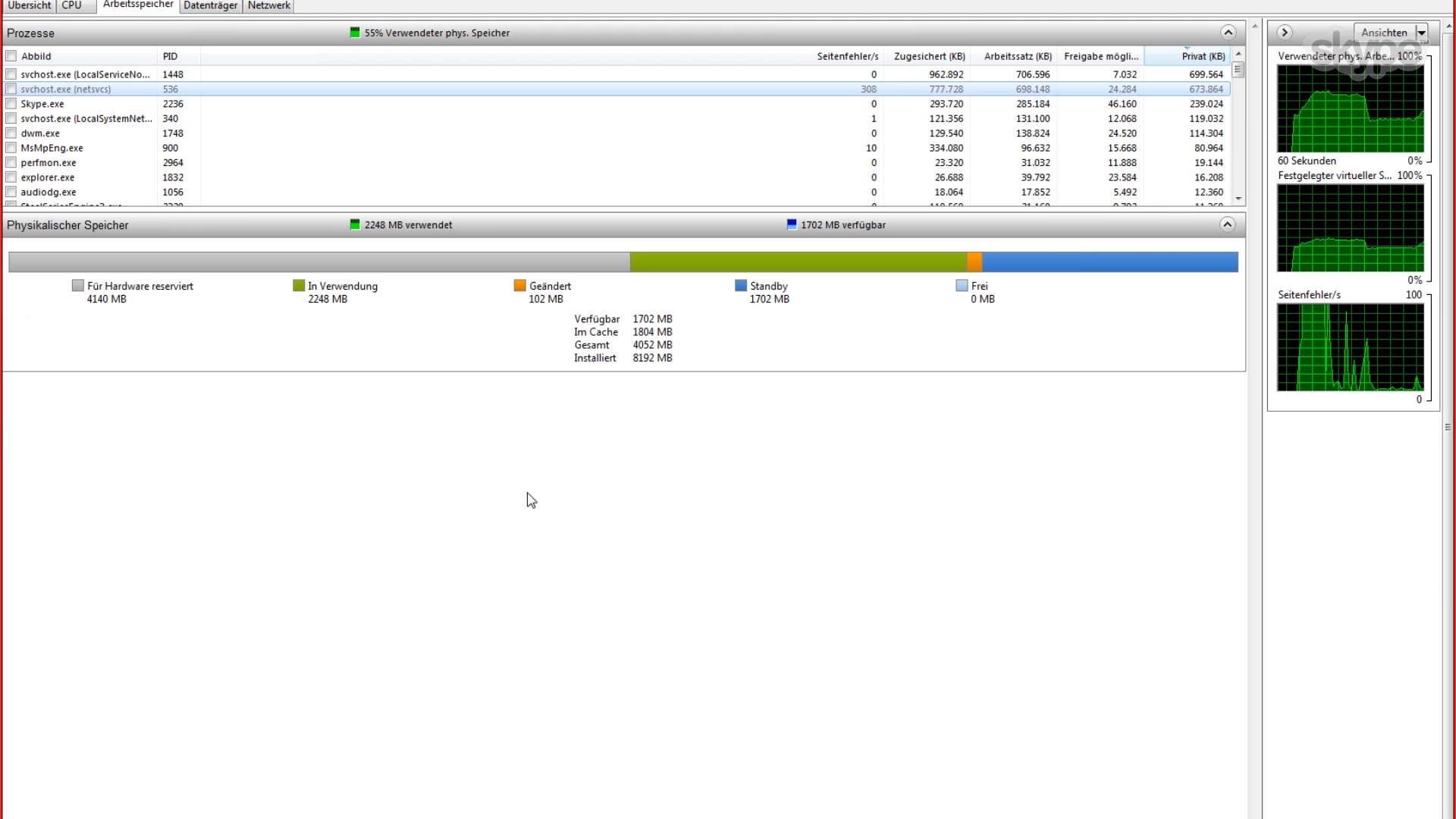1456x819 pixels.
Task: Select the MsMpEng.exe process row
Action: (52, 148)
